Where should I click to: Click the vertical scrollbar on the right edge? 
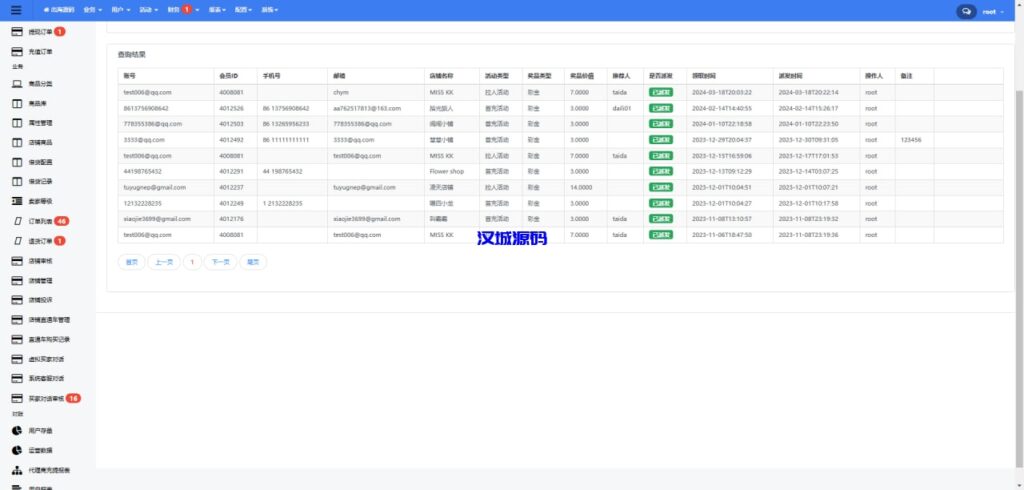click(1019, 200)
